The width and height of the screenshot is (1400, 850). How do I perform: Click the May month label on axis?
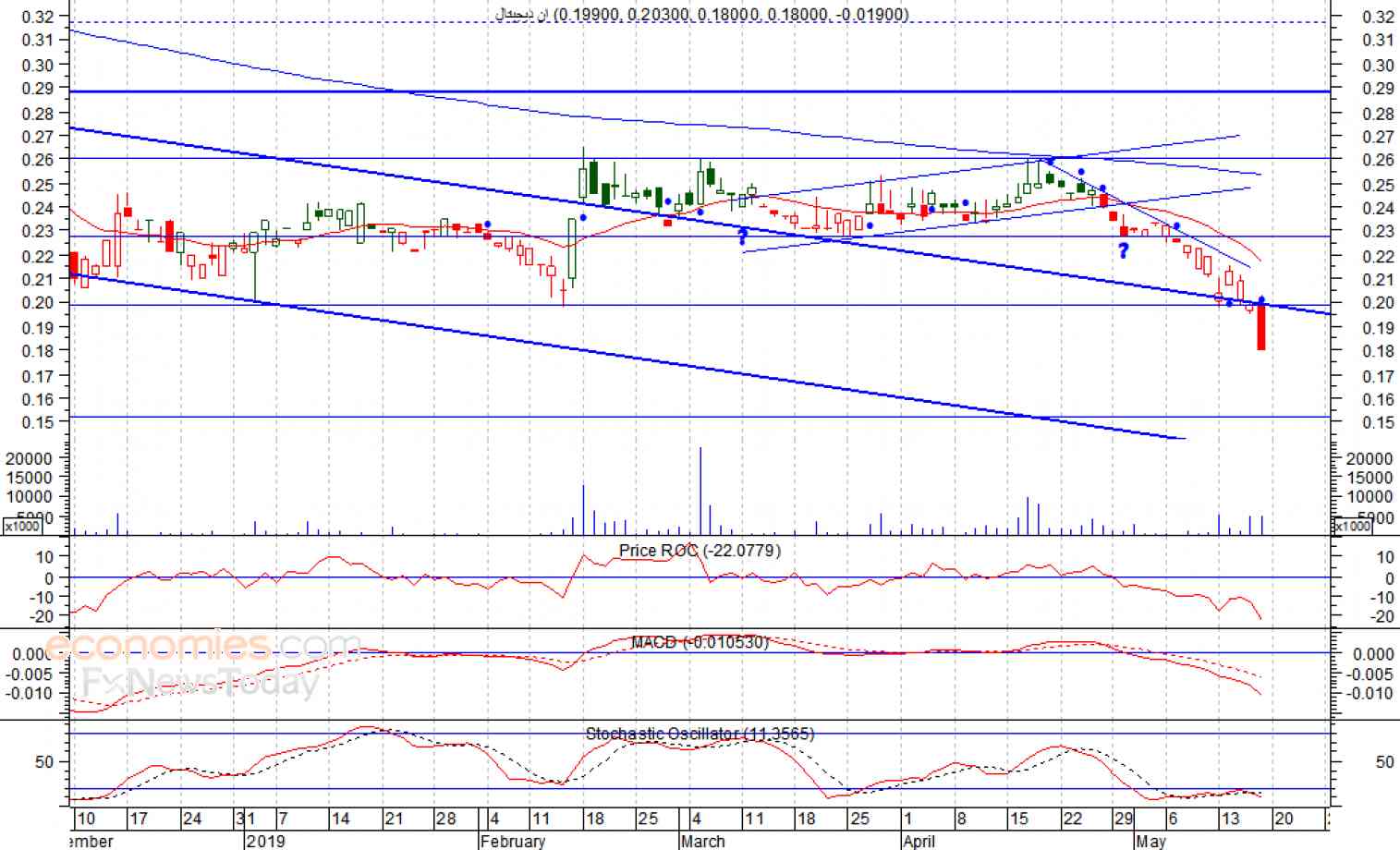[1151, 841]
